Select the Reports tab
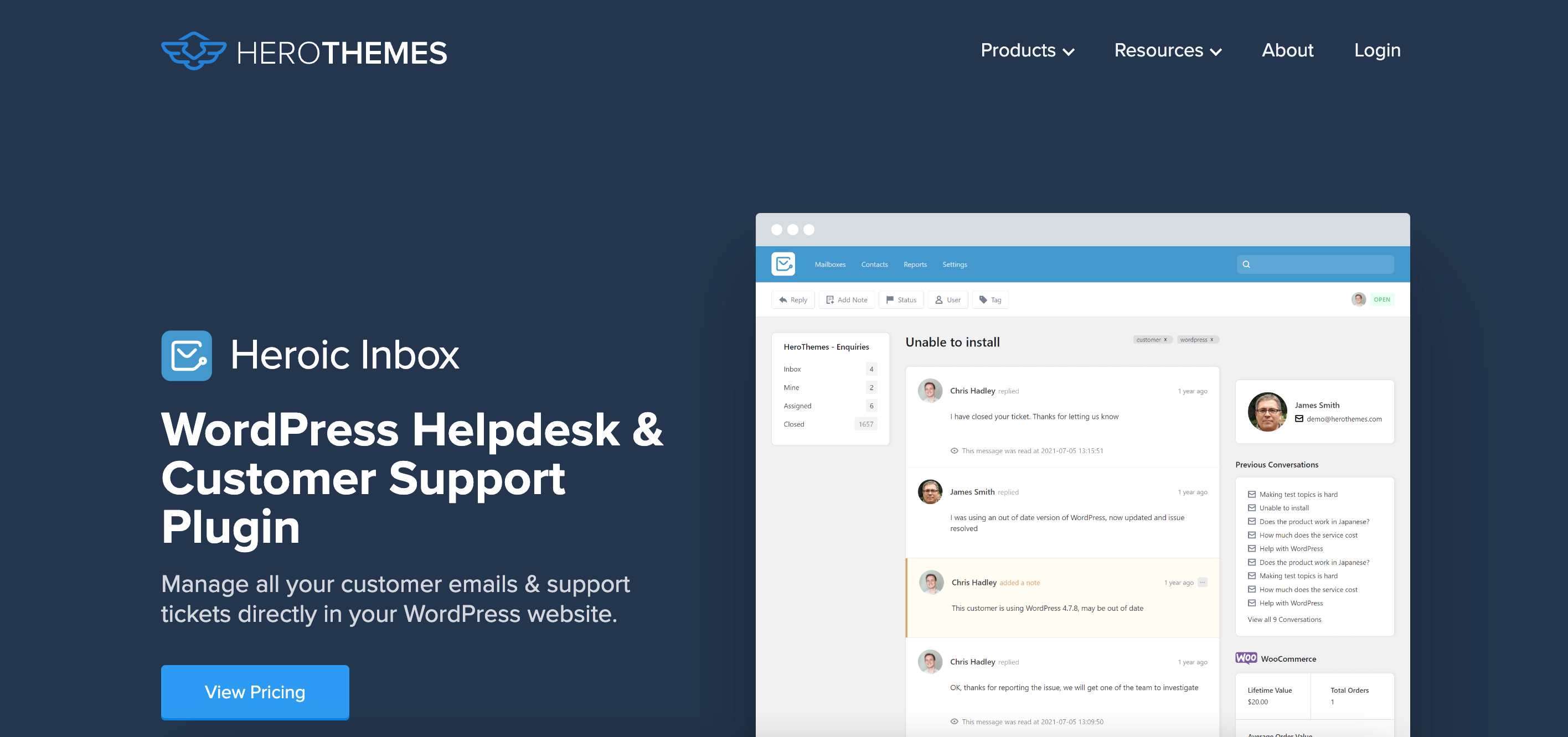This screenshot has width=1568, height=737. [x=915, y=264]
